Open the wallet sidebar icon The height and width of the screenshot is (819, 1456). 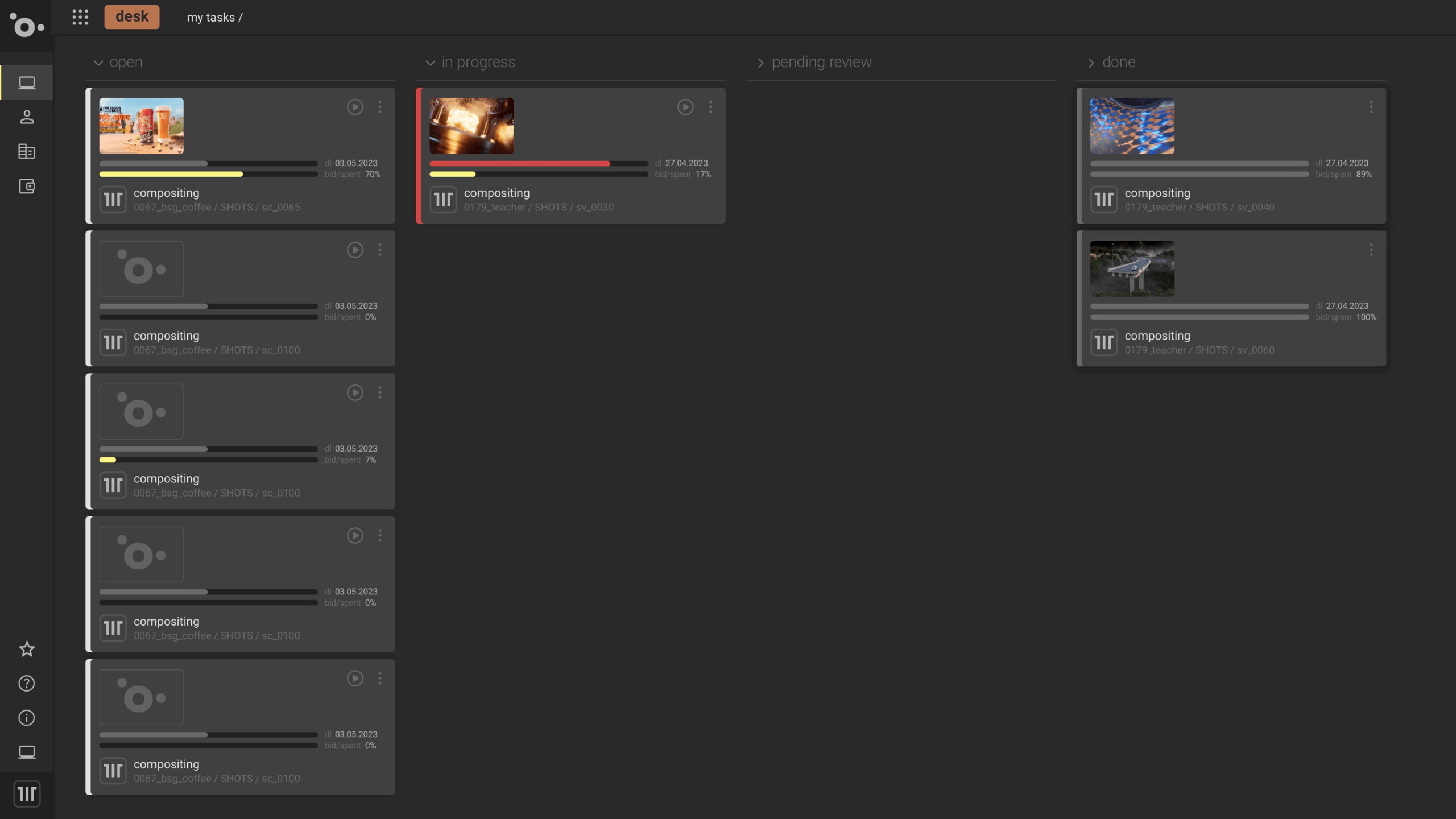click(27, 186)
